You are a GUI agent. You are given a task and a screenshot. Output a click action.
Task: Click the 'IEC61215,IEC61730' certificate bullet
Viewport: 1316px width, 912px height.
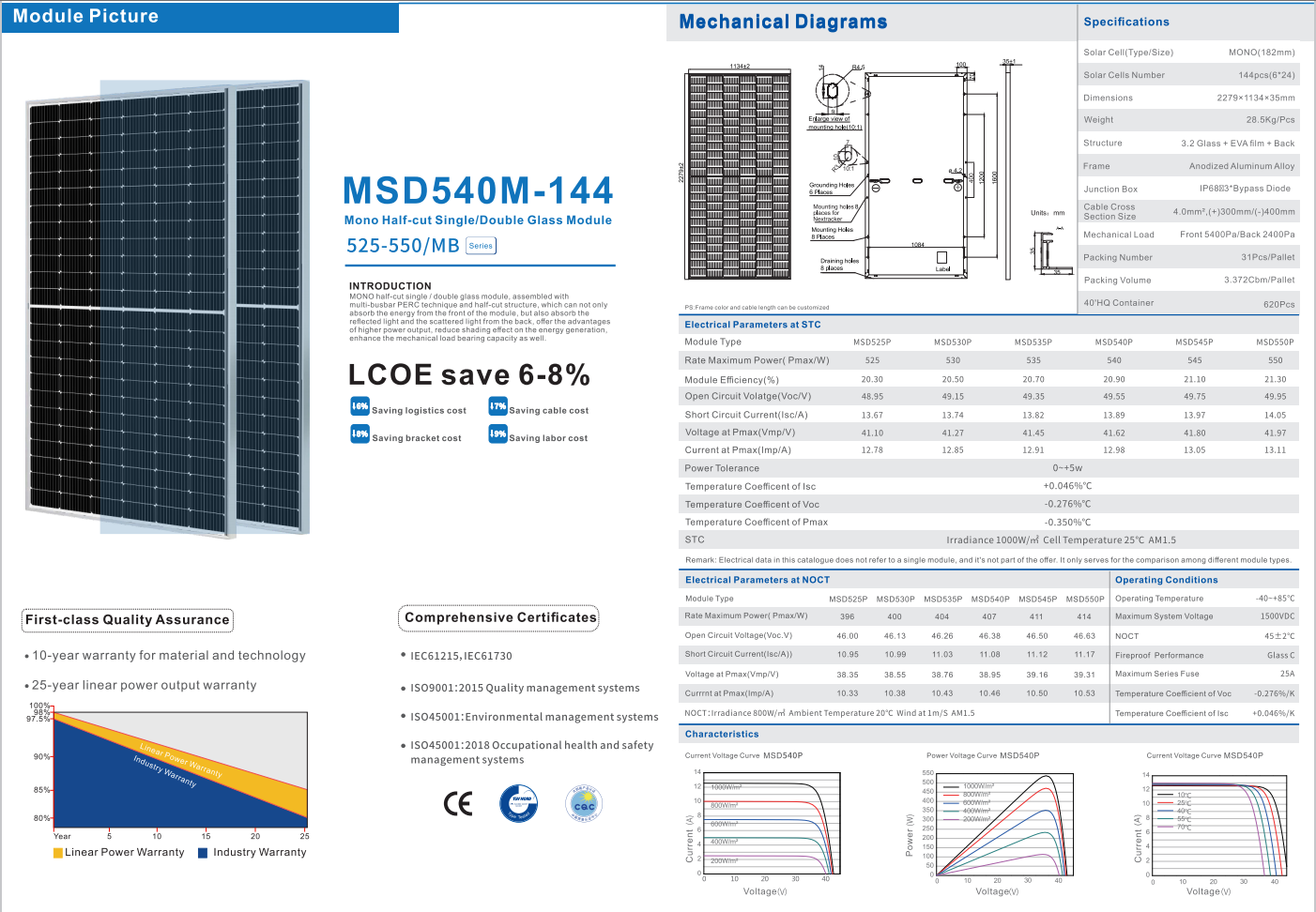coord(457,657)
